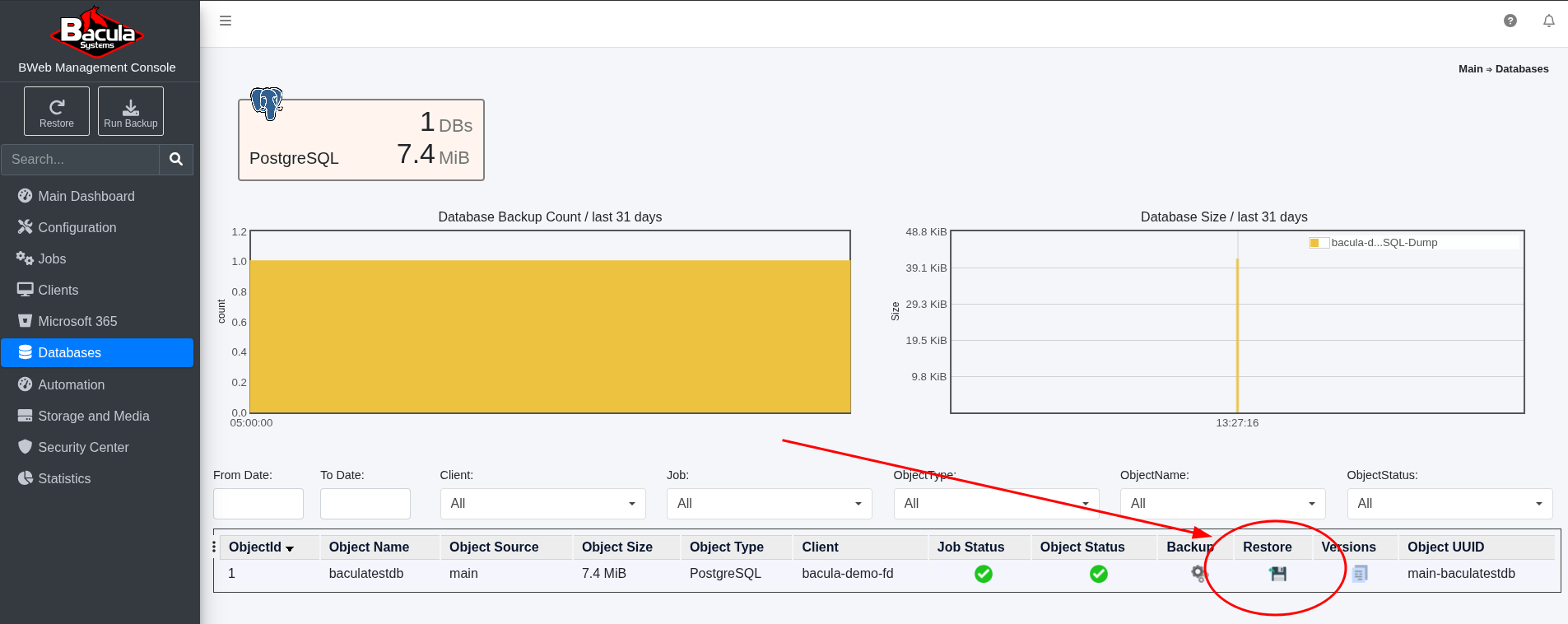Click the From Date input field
This screenshot has height=624, width=1568.
[258, 504]
